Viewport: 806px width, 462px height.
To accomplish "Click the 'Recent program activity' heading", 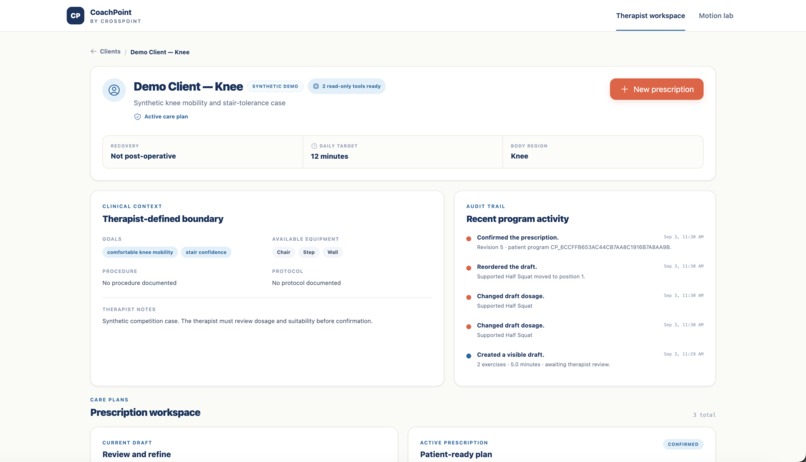I will [x=518, y=219].
